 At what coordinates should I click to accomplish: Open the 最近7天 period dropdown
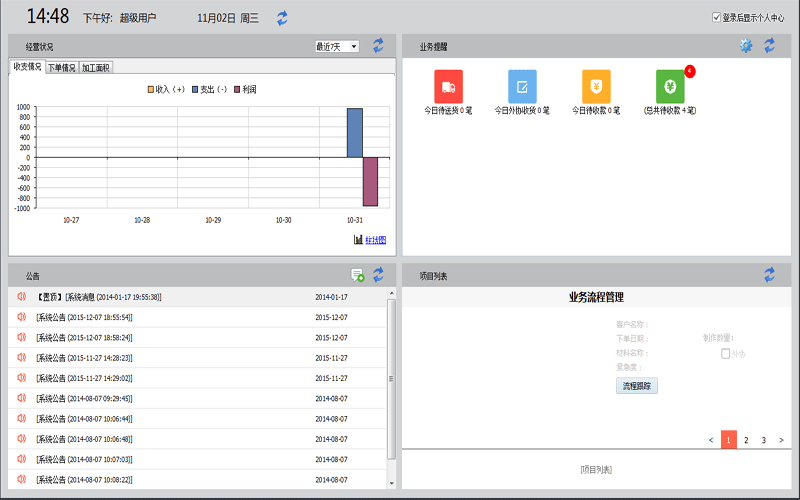point(337,46)
